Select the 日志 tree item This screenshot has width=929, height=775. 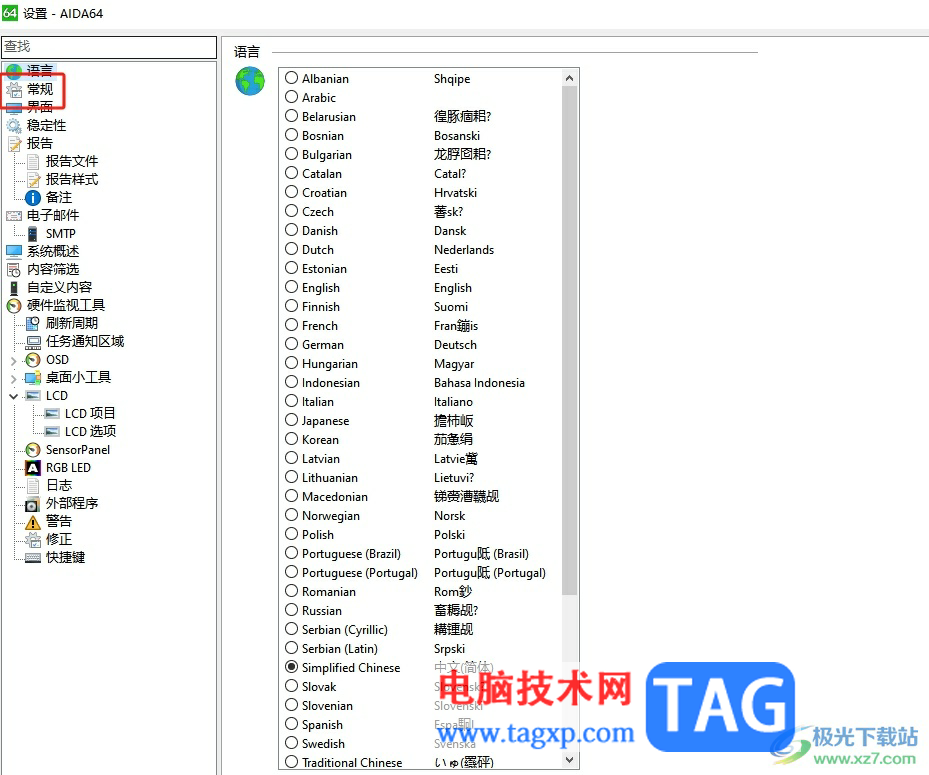point(59,485)
